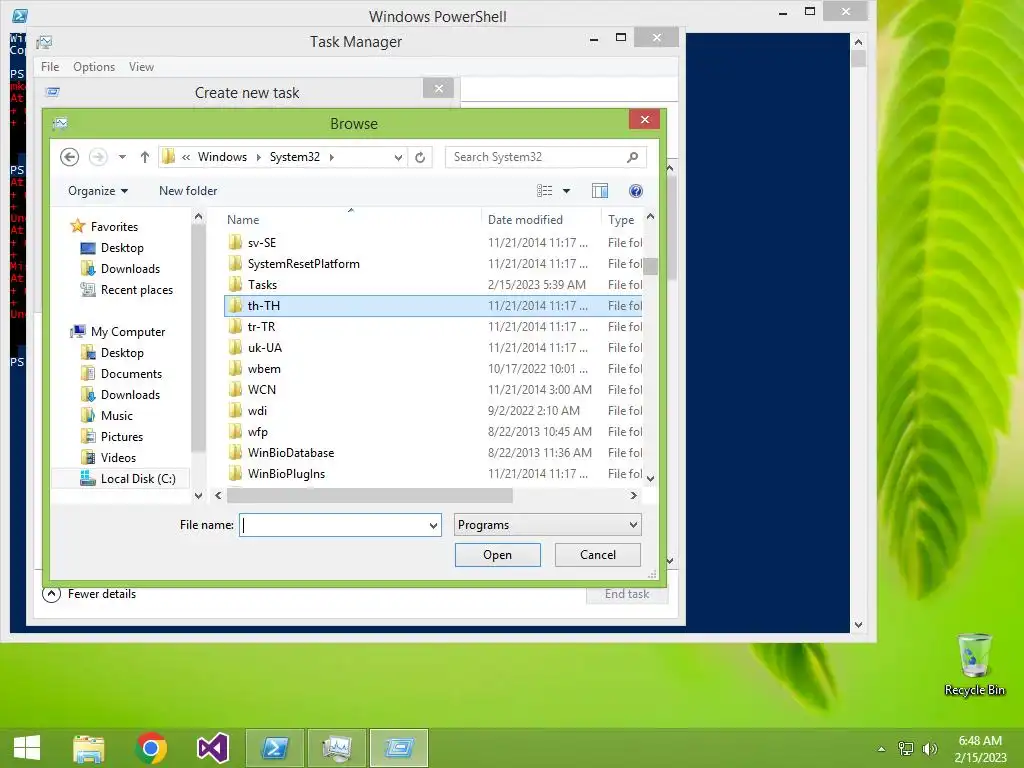Viewport: 1024px width, 768px height.
Task: Click the Search System32 box
Action: pos(536,157)
